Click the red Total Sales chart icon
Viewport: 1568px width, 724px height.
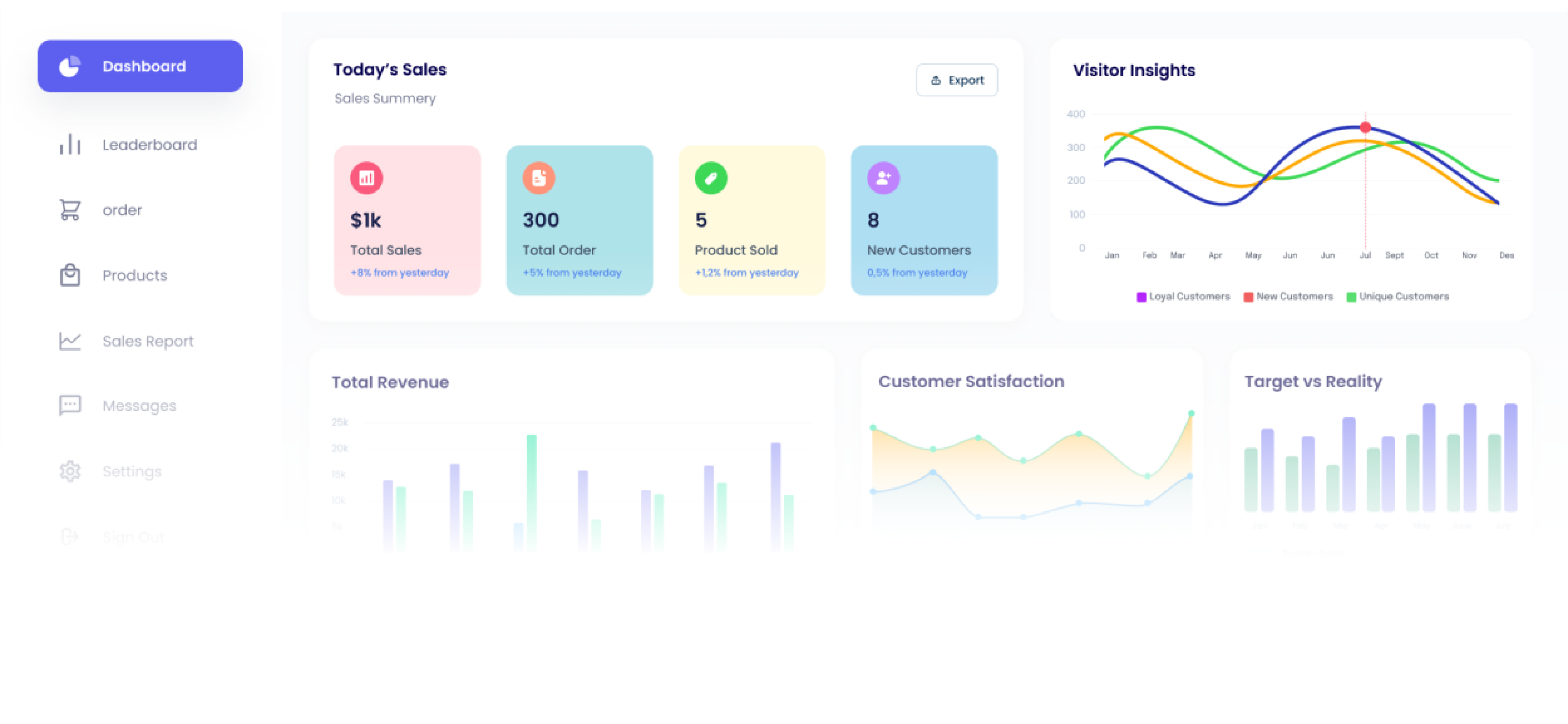coord(366,178)
